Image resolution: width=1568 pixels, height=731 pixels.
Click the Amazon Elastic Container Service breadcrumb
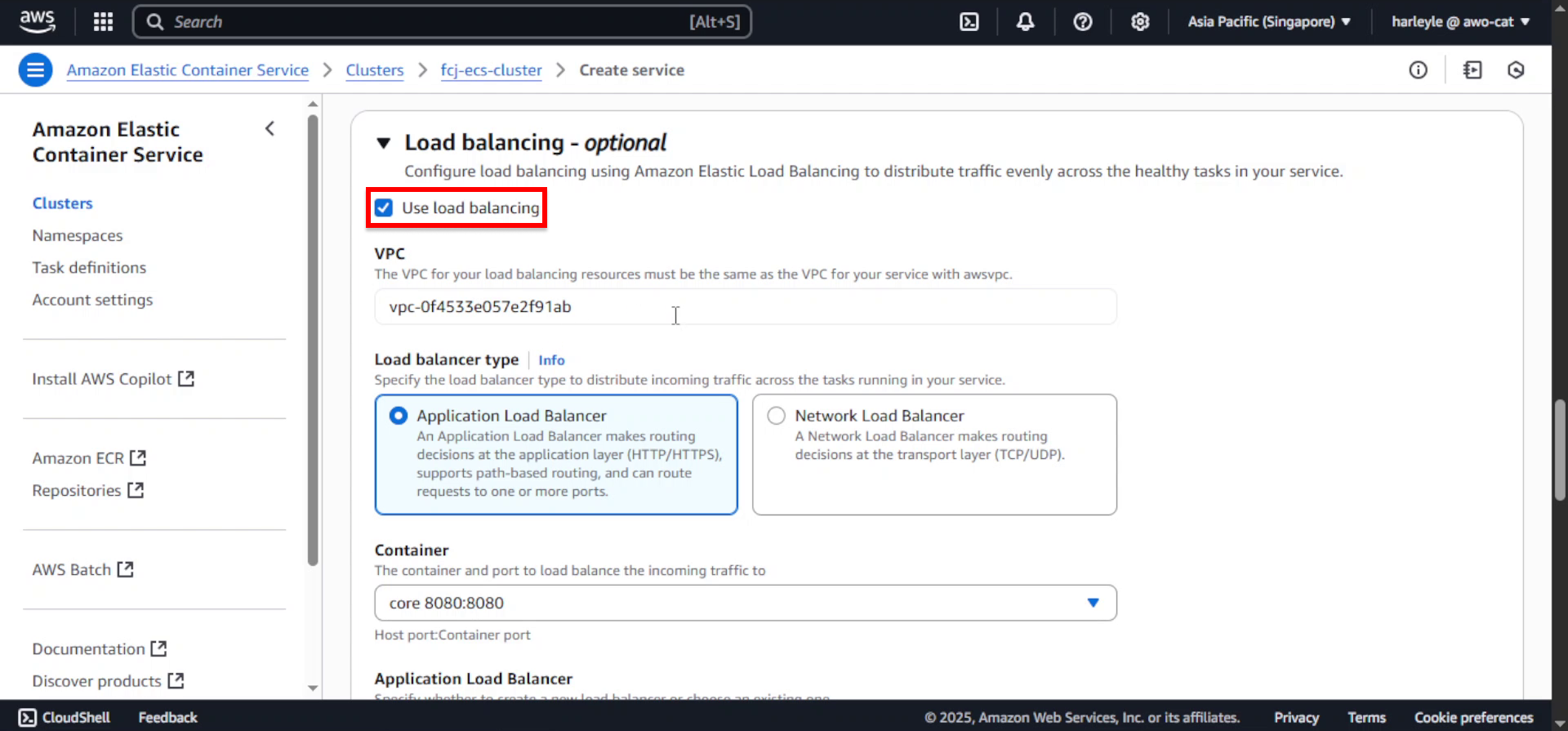tap(188, 70)
